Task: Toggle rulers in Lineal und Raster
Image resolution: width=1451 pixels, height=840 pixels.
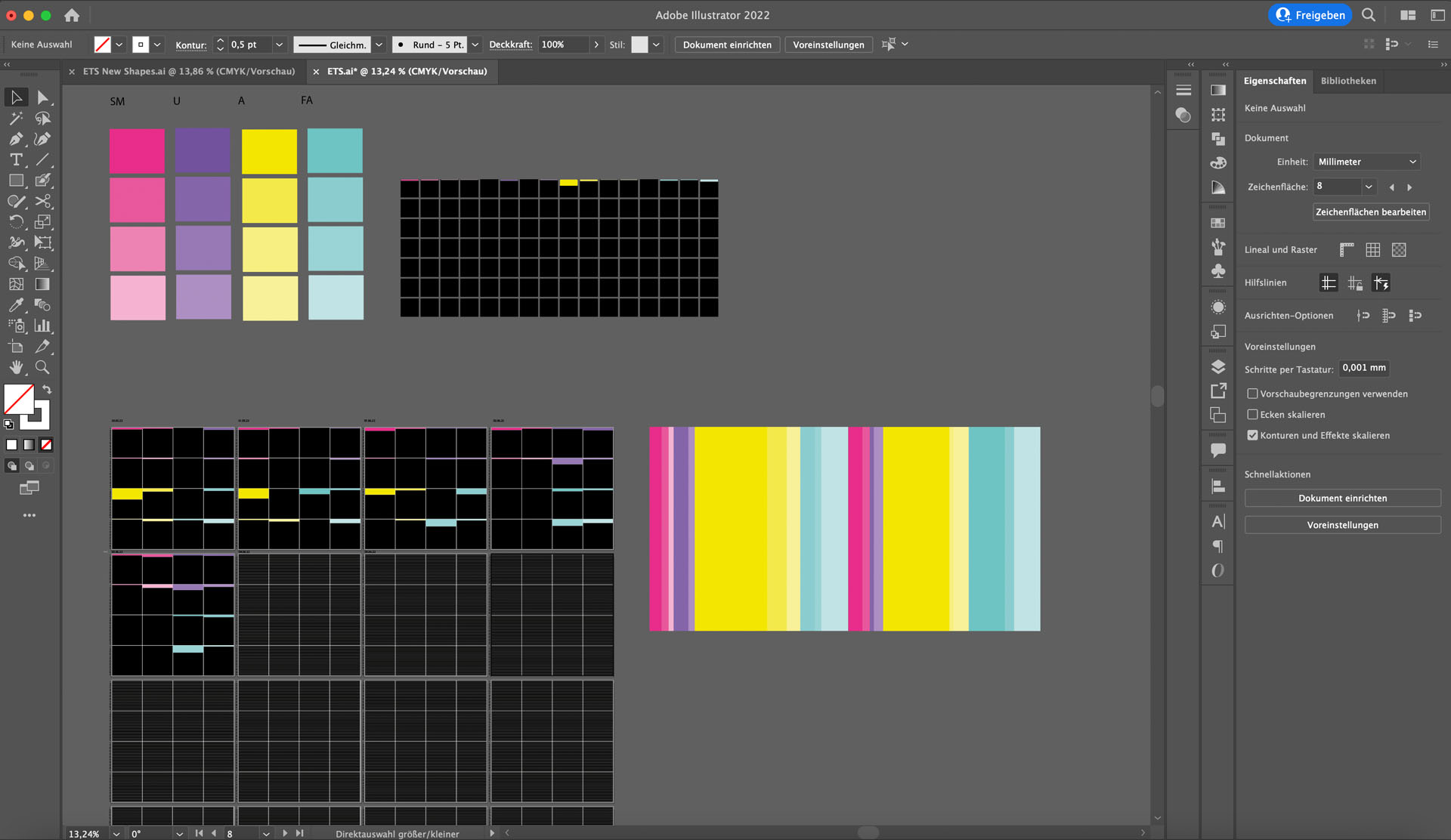Action: pos(1347,250)
